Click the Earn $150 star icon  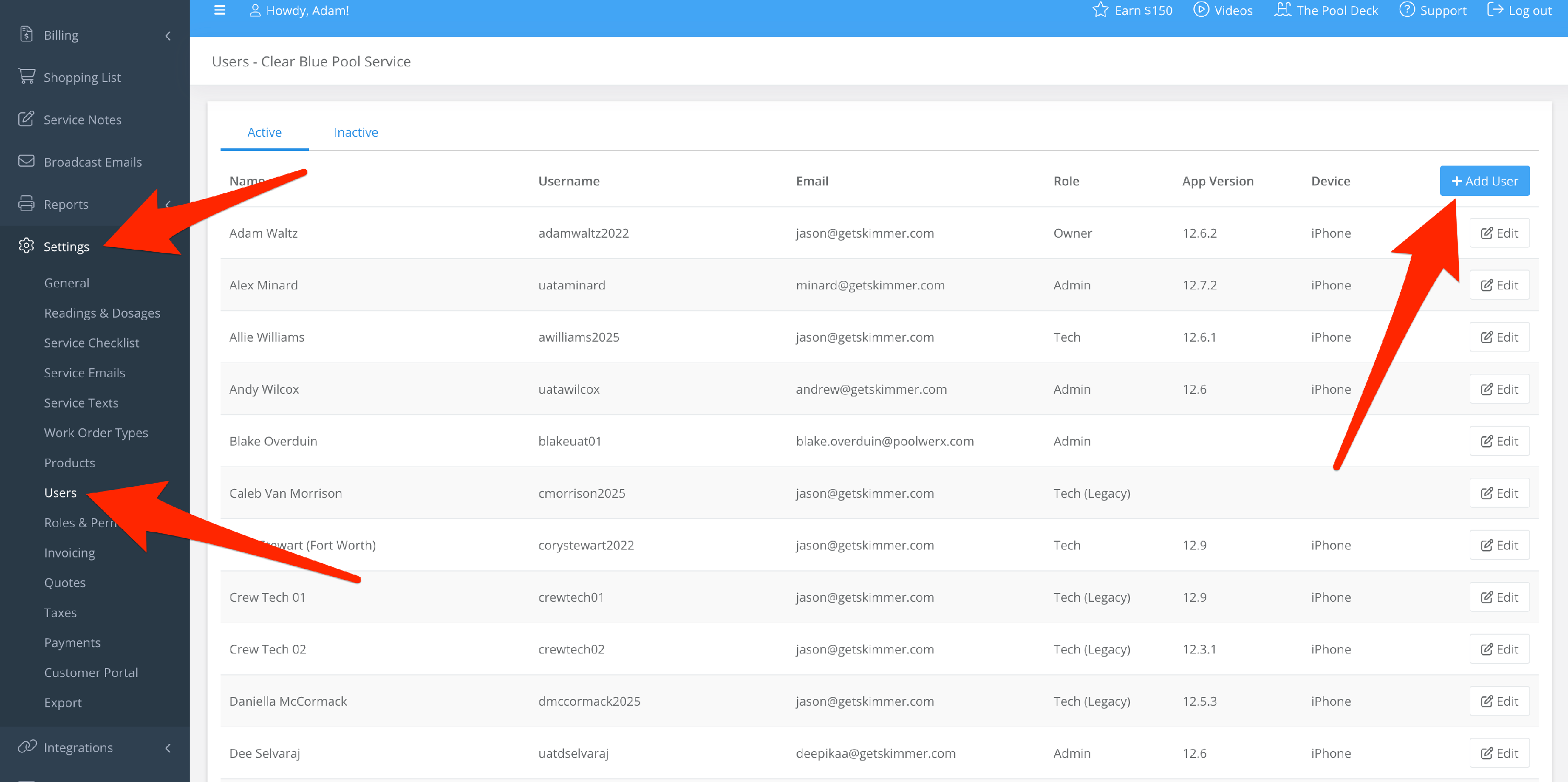pos(1100,10)
